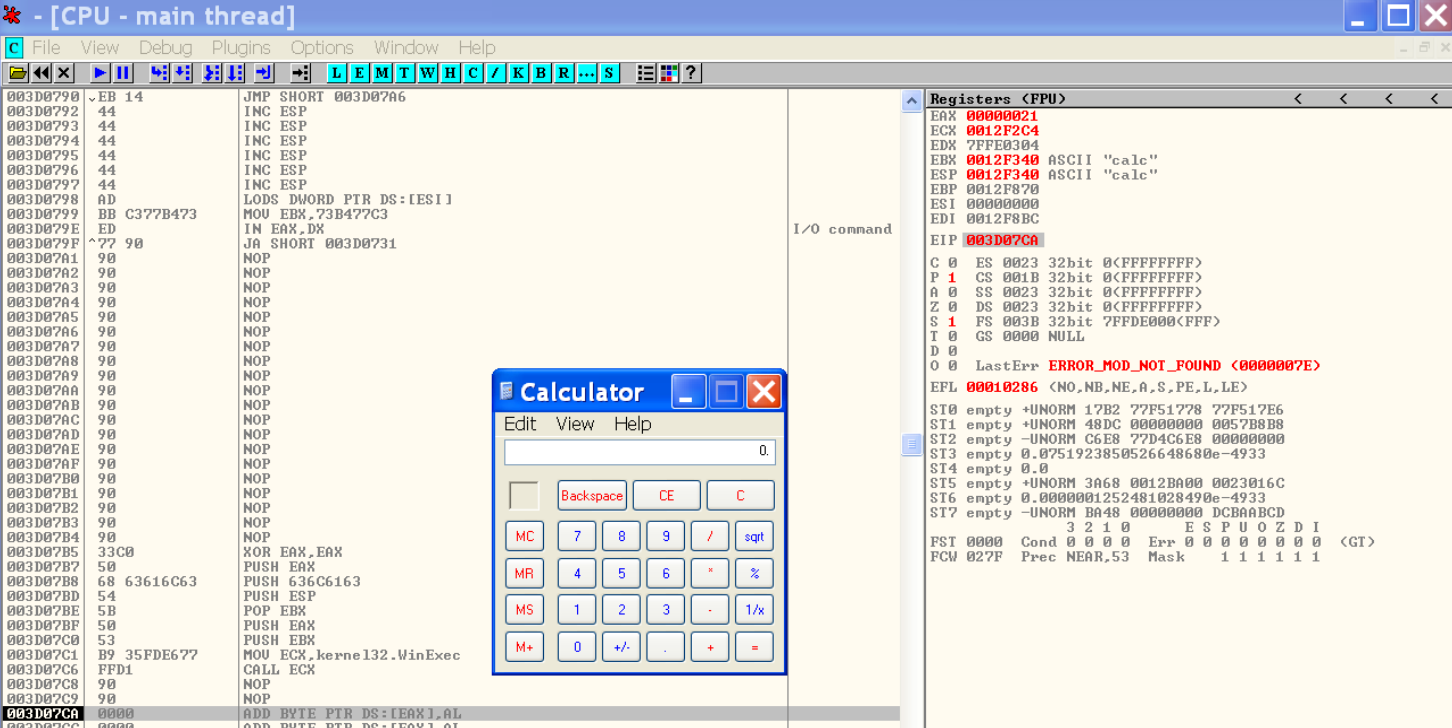This screenshot has height=728, width=1452.
Task: Click the Go to address arrow icon
Action: point(301,73)
